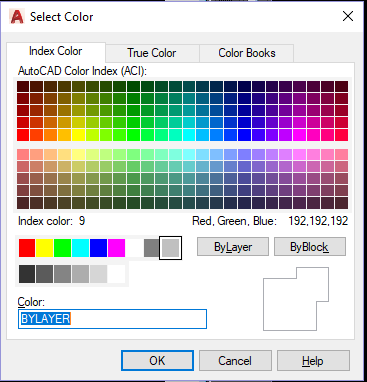Image resolution: width=367 pixels, height=382 pixels.
Task: Choose the darkest gray in grayscale row
Action: tap(27, 274)
